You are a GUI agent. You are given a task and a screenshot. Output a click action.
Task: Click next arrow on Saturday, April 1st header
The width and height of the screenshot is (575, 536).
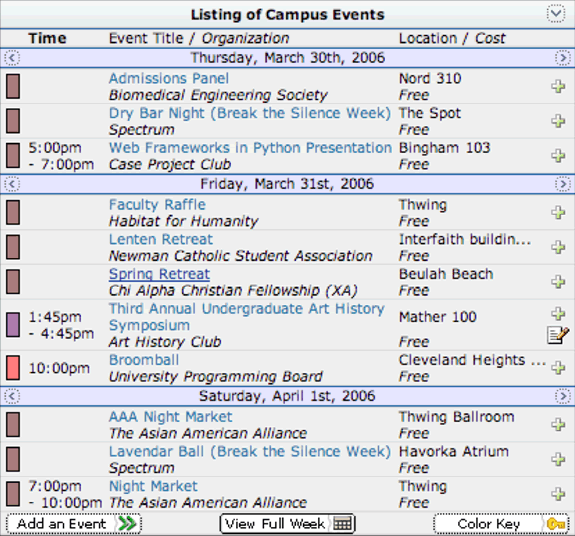563,396
